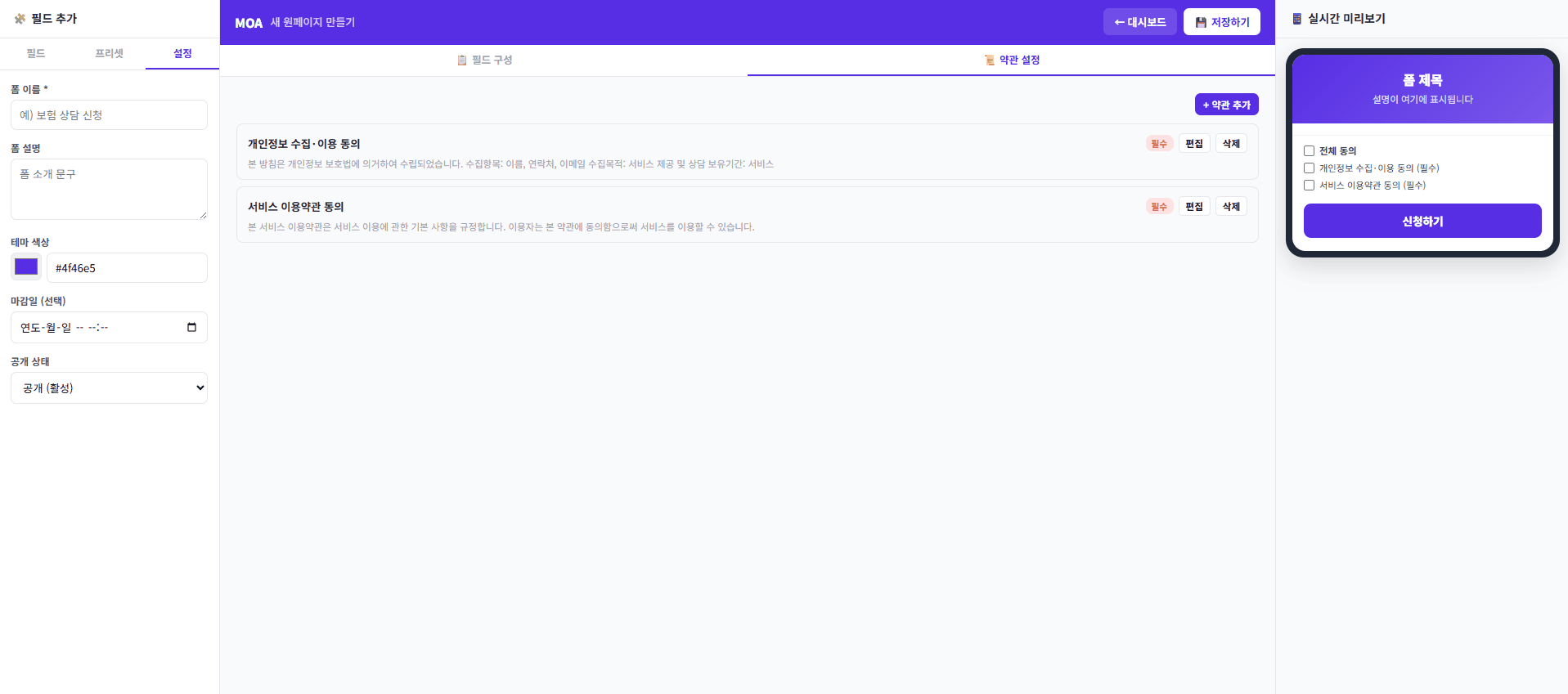Screen dimensions: 1568x694
Task: Tick the 서비스 이용약관 동의 checkbox
Action: coord(1309,186)
